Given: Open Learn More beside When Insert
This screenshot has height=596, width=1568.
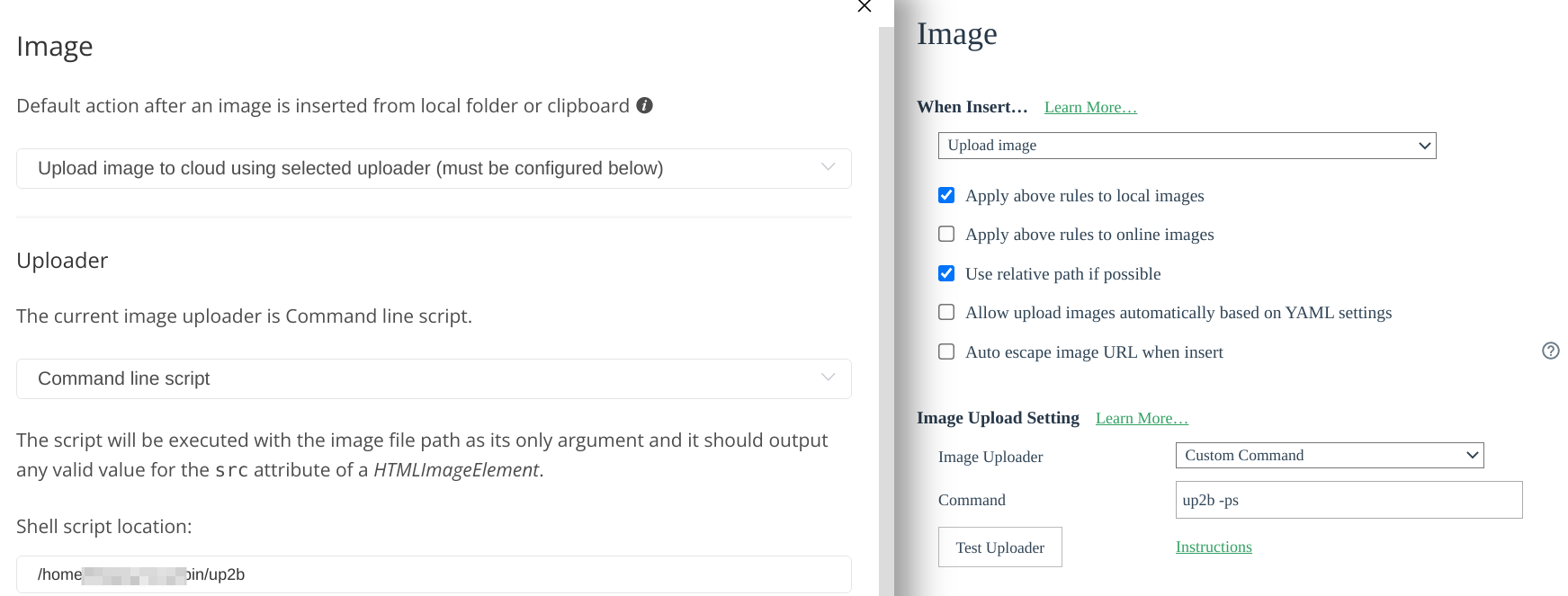Looking at the screenshot, I should point(1089,106).
